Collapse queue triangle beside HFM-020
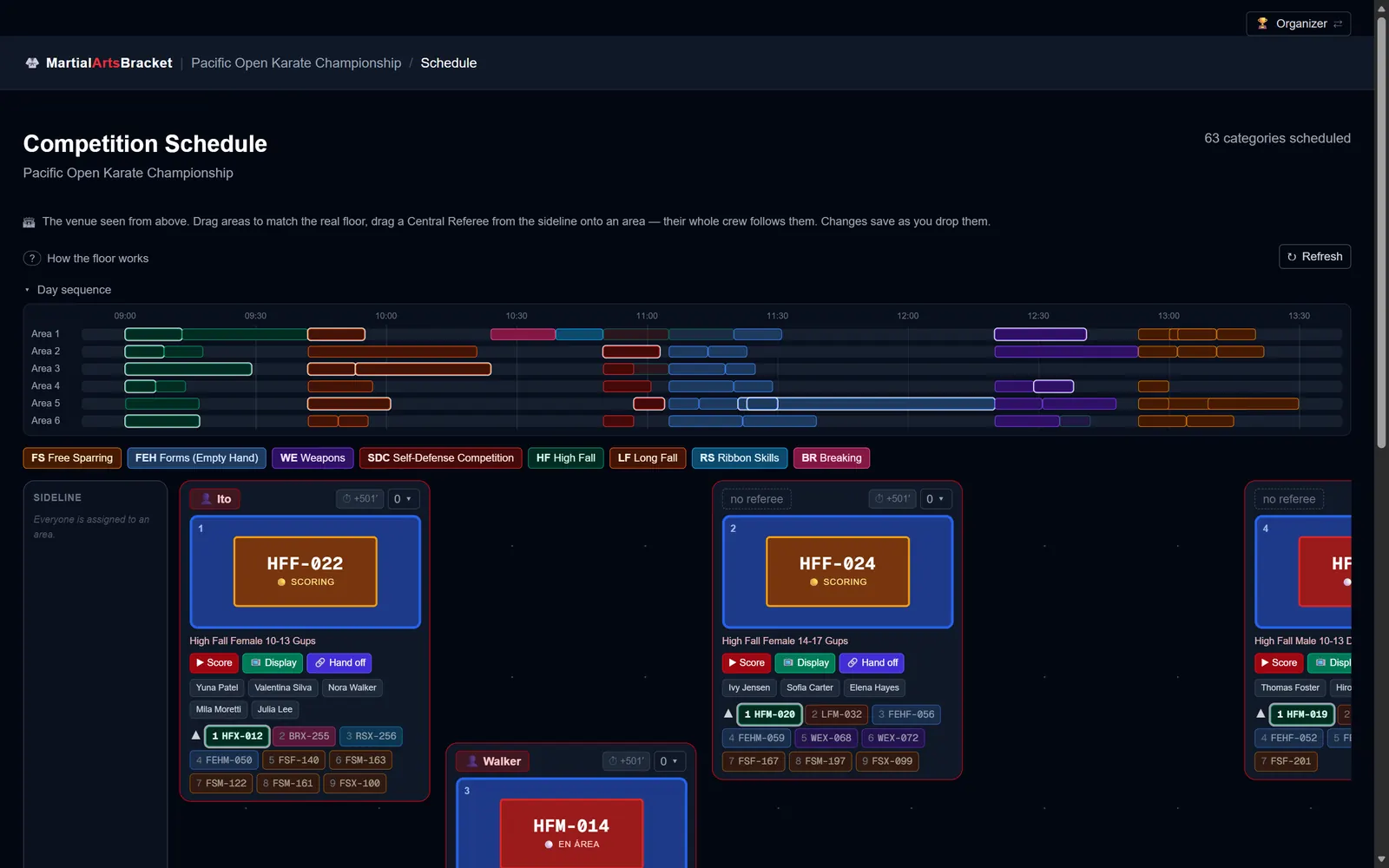1389x868 pixels. point(728,713)
